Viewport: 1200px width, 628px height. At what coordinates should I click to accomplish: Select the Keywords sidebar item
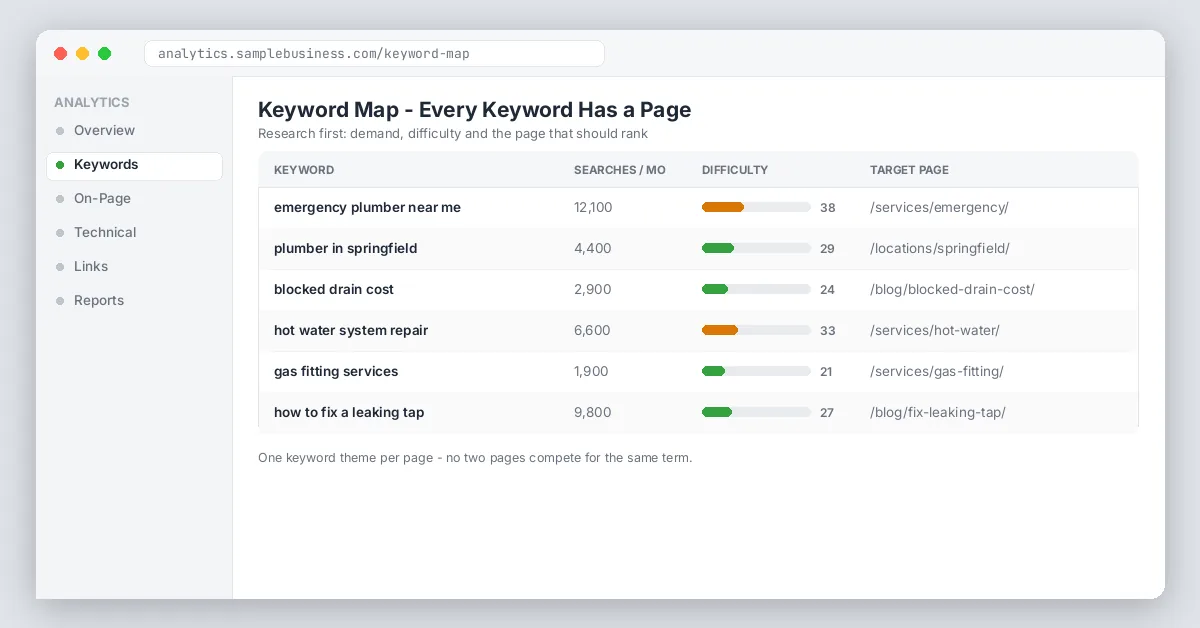[x=134, y=164]
